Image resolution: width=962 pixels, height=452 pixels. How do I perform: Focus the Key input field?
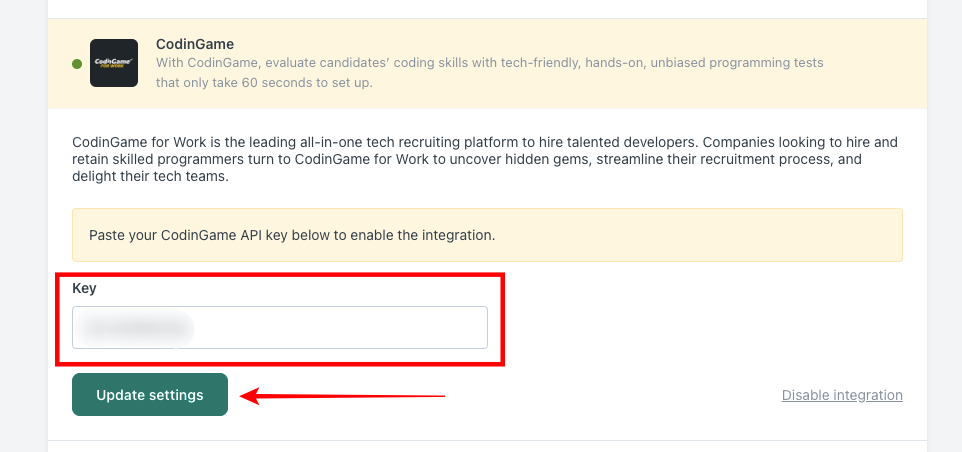pyautogui.click(x=279, y=327)
